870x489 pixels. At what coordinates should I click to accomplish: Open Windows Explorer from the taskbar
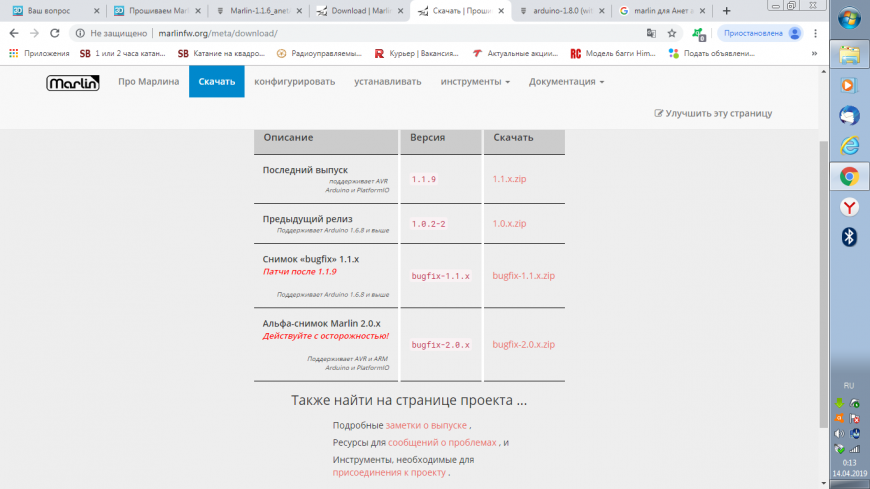pyautogui.click(x=849, y=55)
